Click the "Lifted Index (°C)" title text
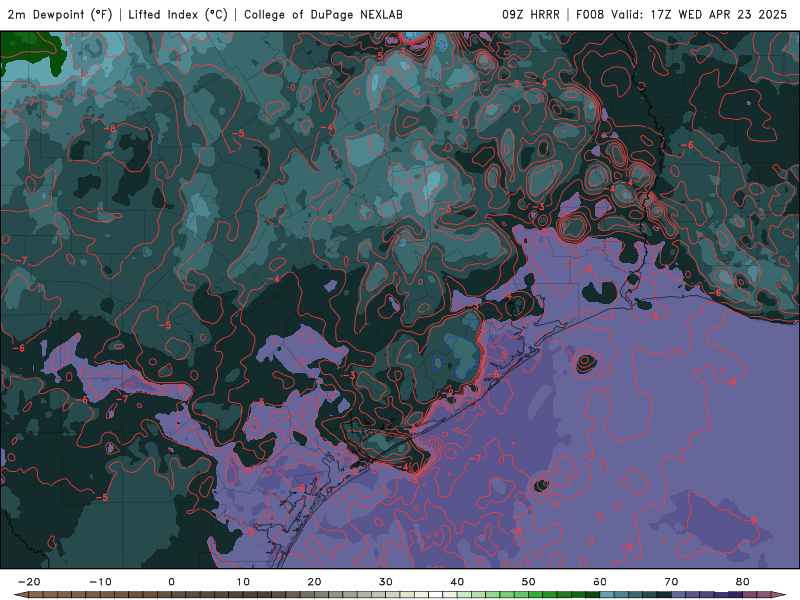This screenshot has width=800, height=600. 178,14
